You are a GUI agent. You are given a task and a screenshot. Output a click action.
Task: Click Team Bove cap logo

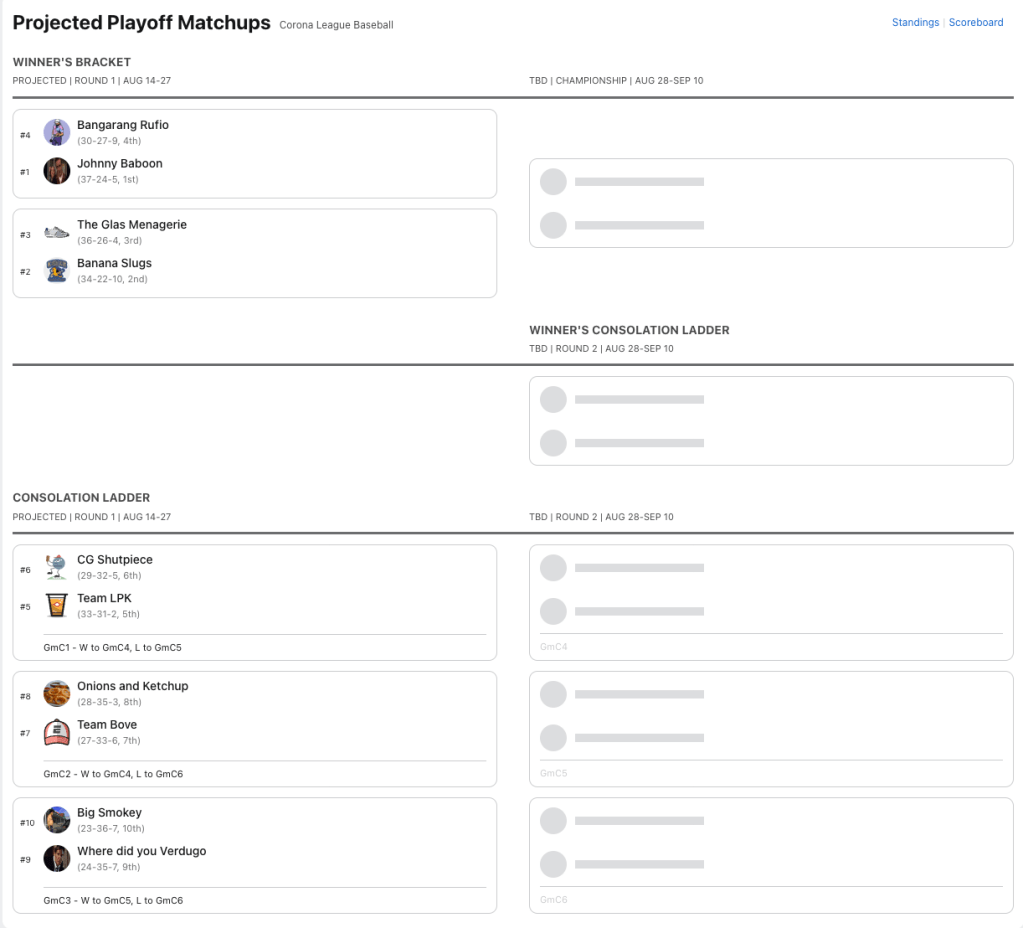(57, 733)
